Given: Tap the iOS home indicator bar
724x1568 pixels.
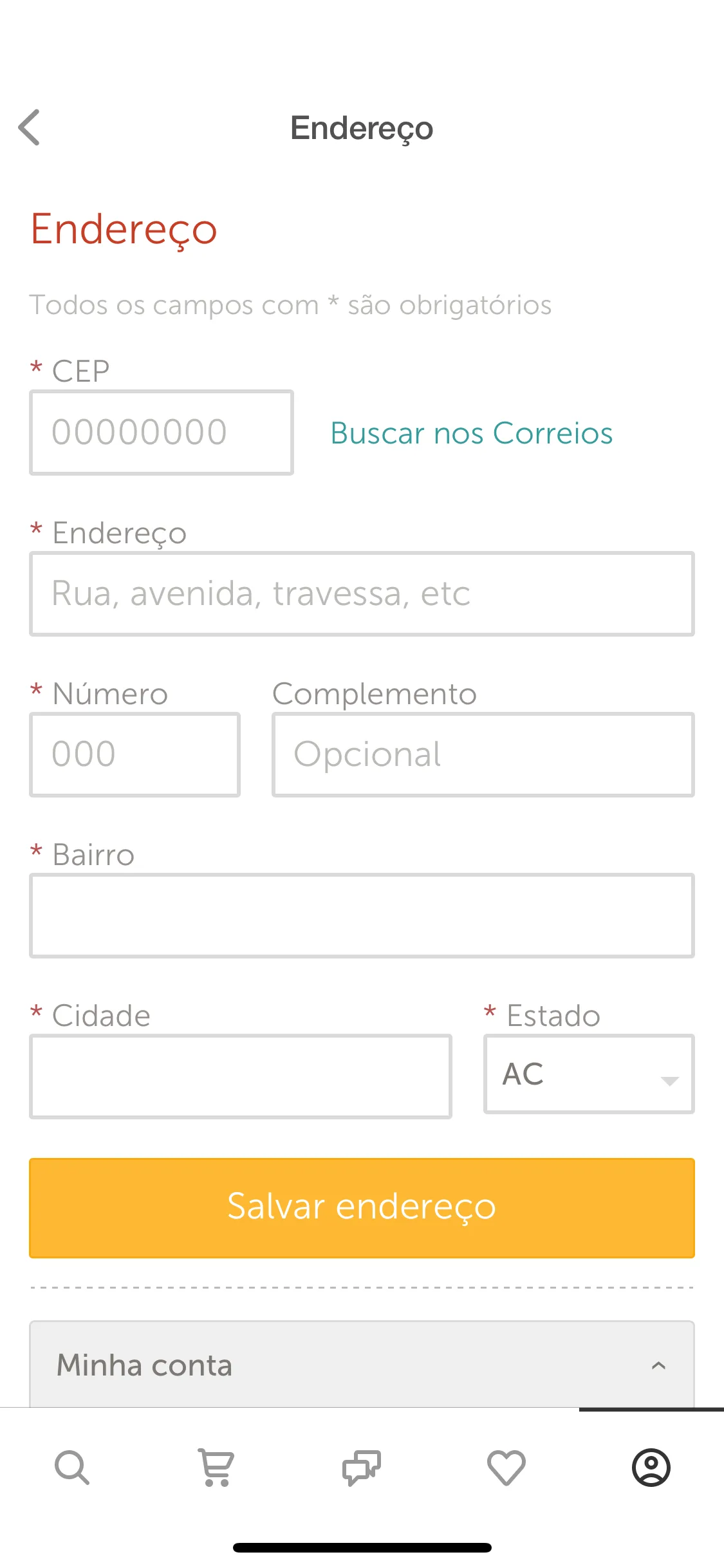Looking at the screenshot, I should coord(362,1547).
